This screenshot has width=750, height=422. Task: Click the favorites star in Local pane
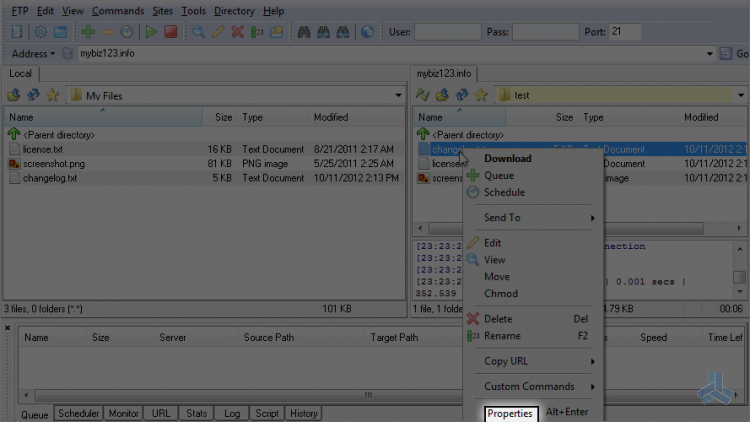(52, 95)
